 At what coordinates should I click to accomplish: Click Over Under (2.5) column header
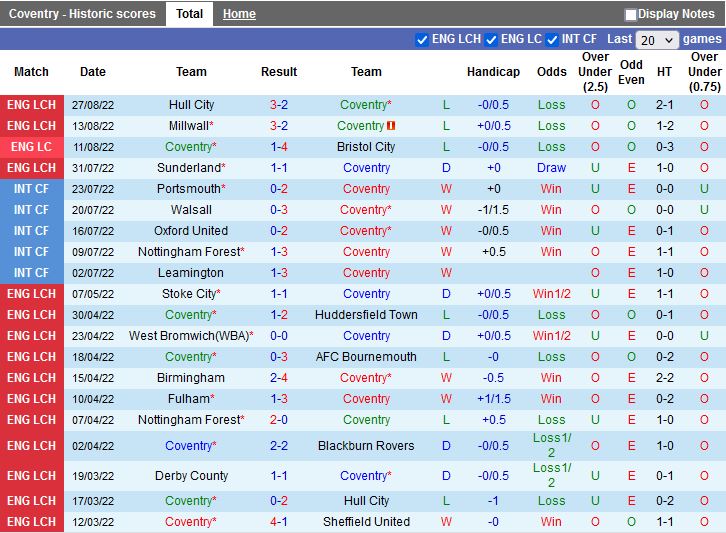tap(595, 72)
